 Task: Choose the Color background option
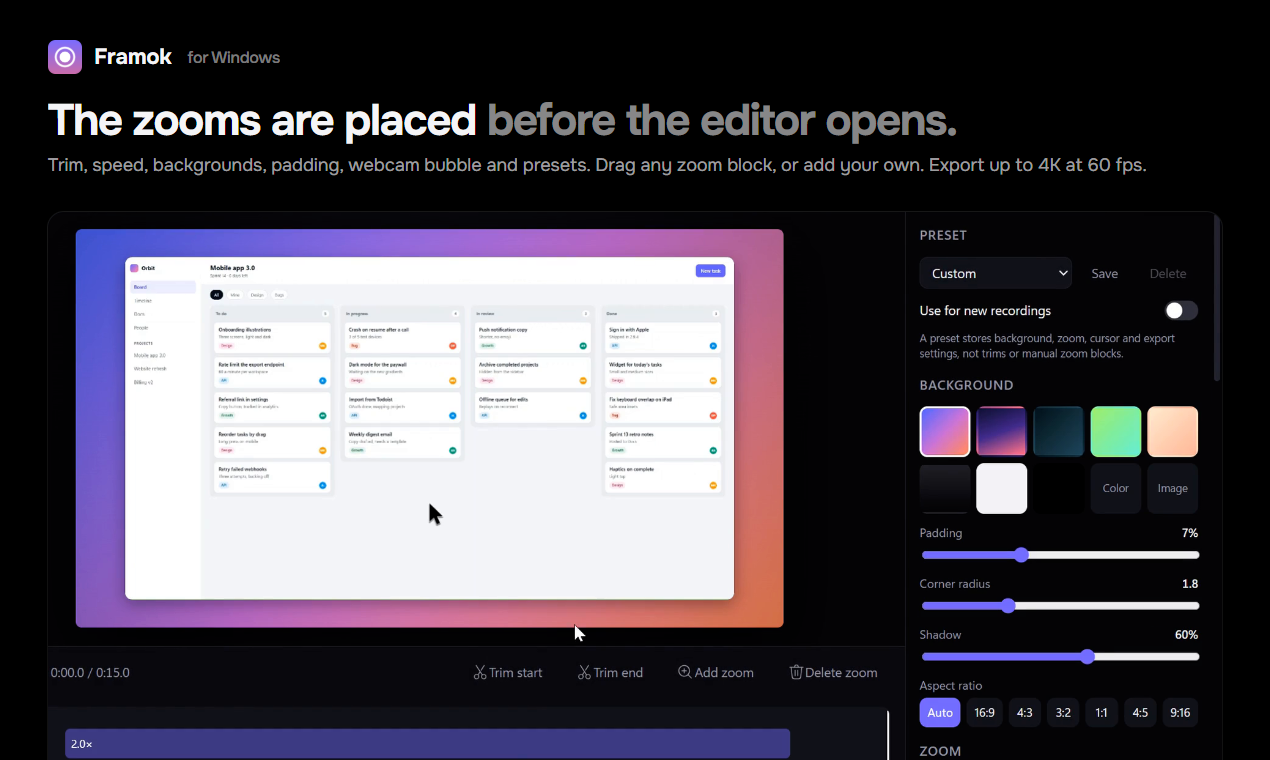coord(1116,488)
